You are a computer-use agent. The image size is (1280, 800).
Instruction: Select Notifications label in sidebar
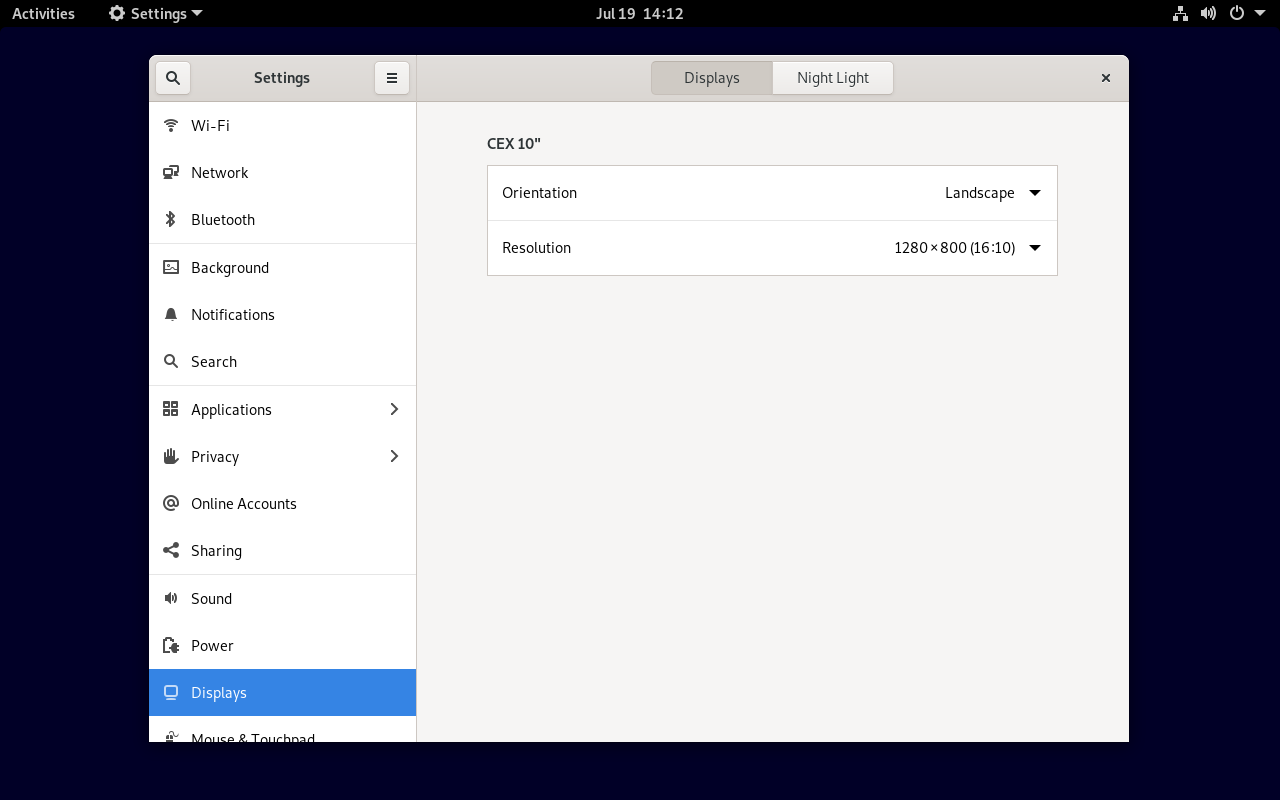(x=233, y=314)
